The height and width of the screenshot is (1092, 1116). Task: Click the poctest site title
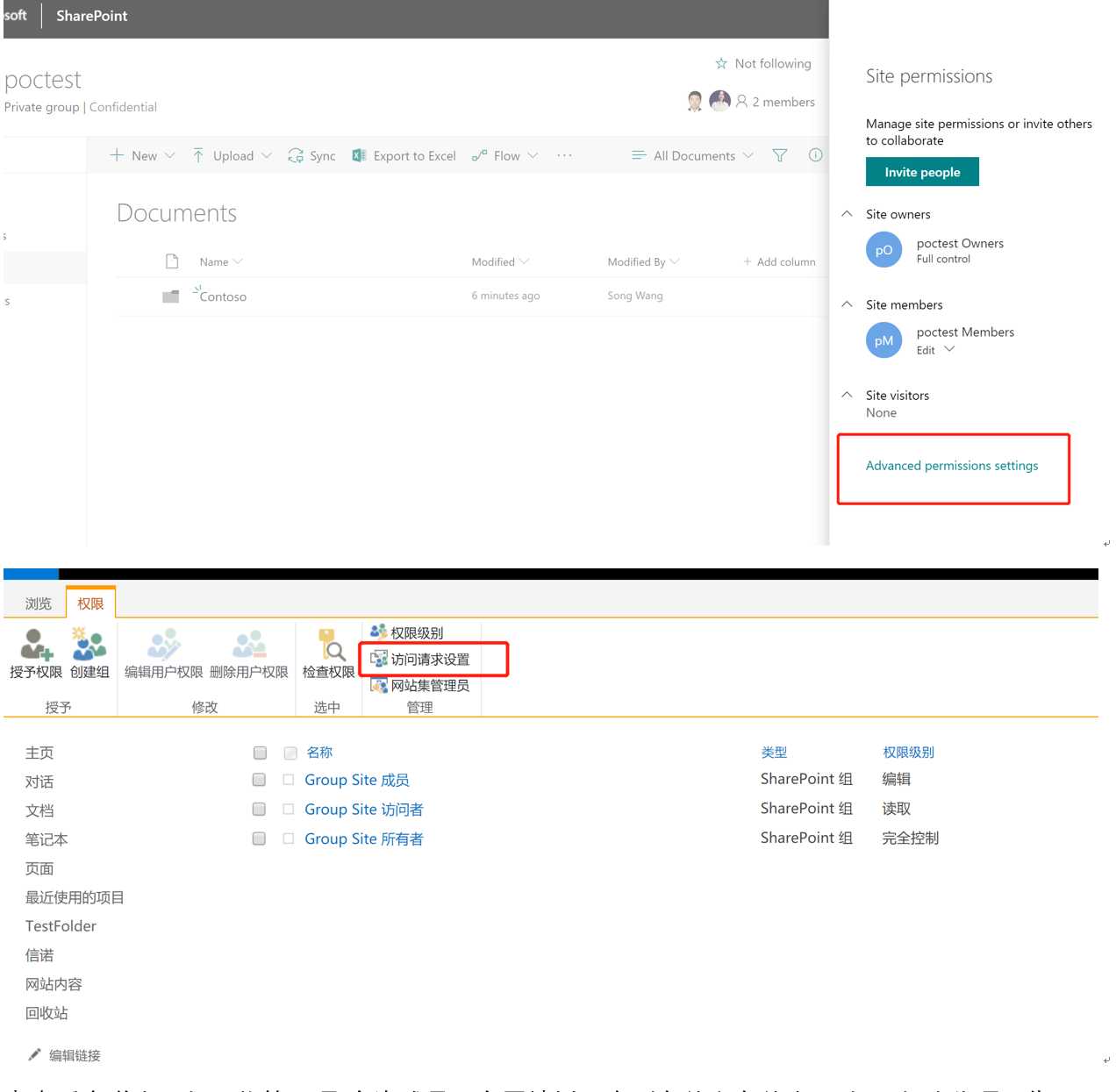43,80
